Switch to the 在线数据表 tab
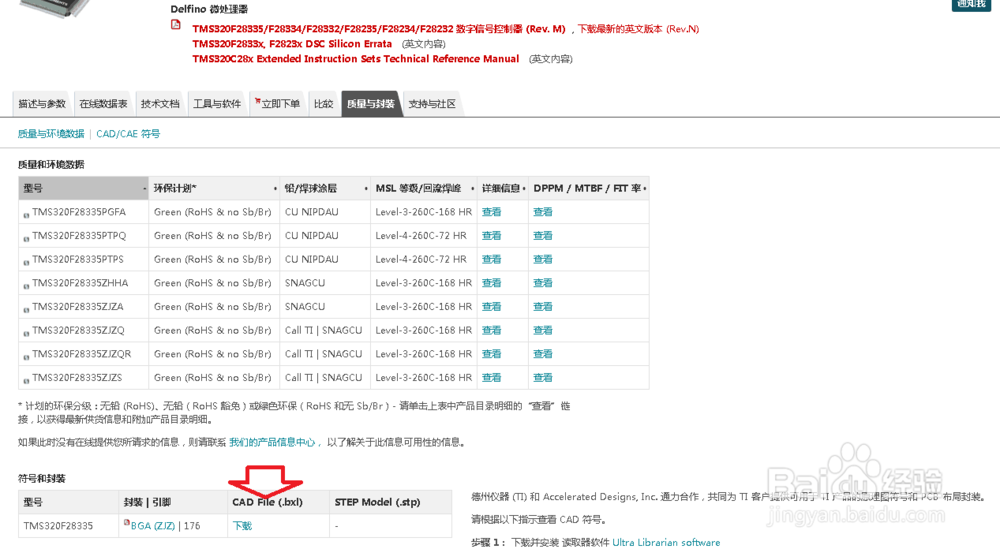Viewport: 1000px width, 549px height. [x=103, y=104]
